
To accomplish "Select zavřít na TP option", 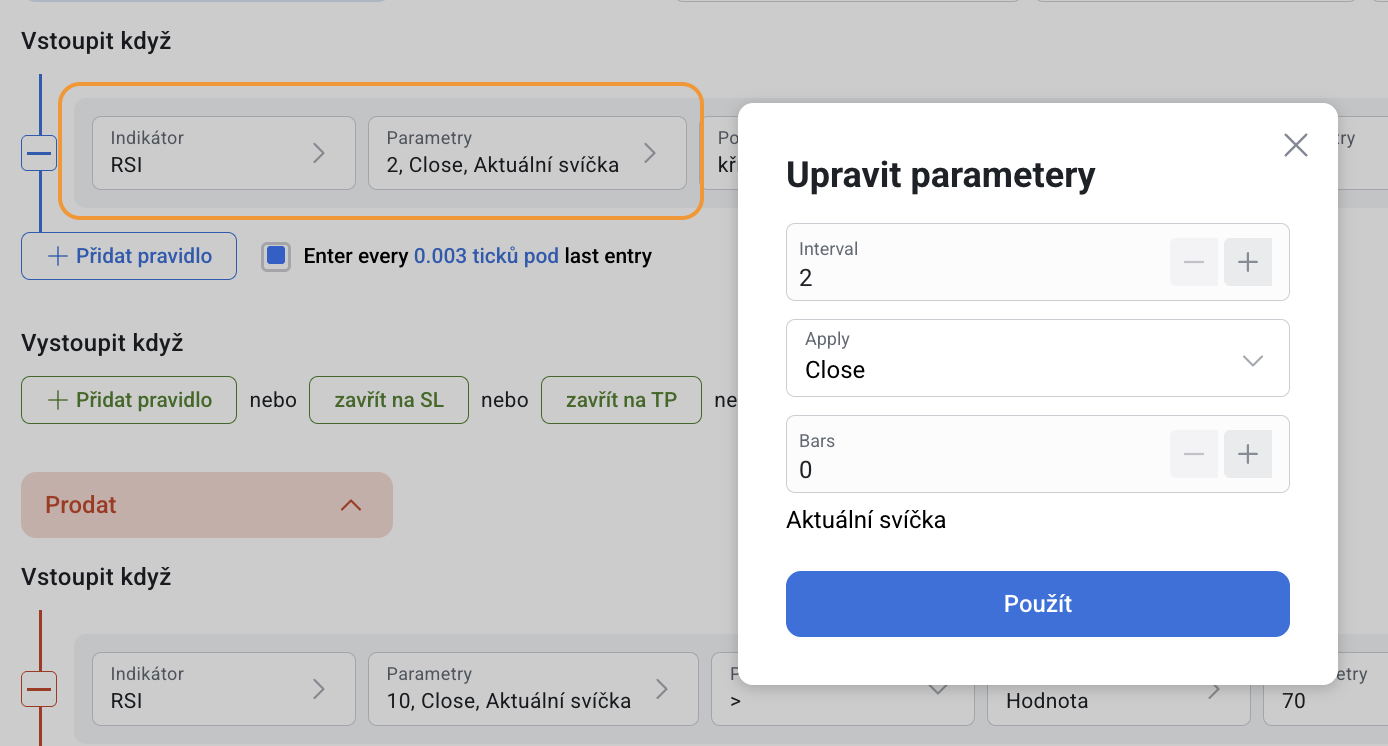I will pyautogui.click(x=621, y=400).
